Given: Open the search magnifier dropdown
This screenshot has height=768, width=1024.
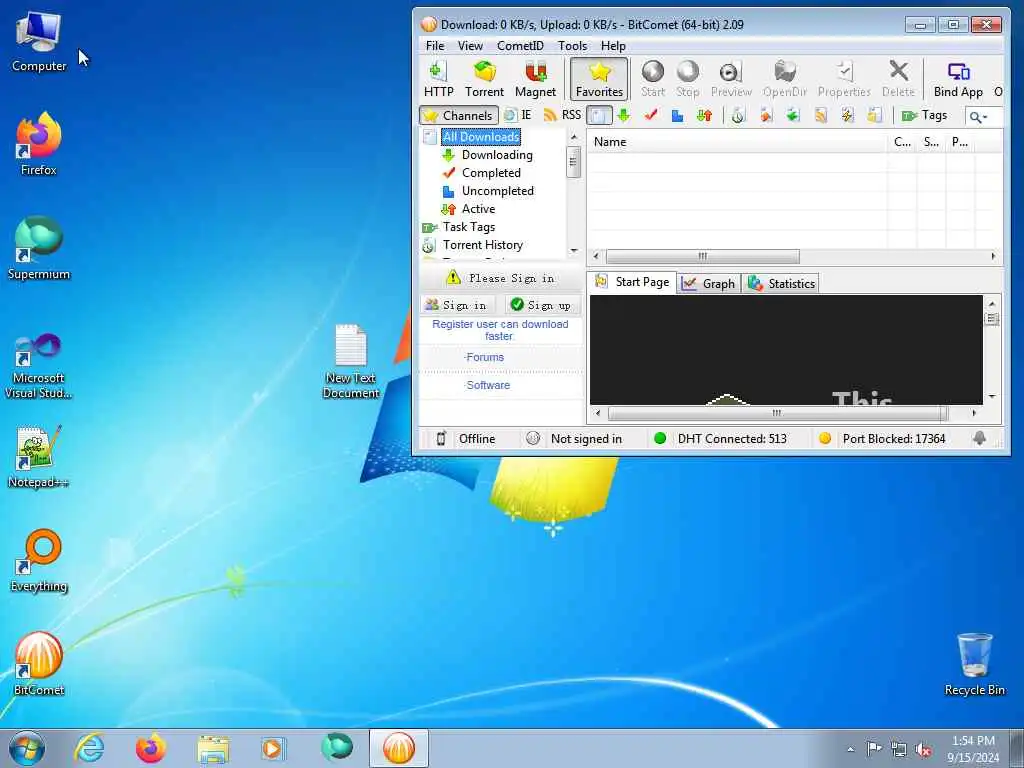Looking at the screenshot, I should [978, 117].
